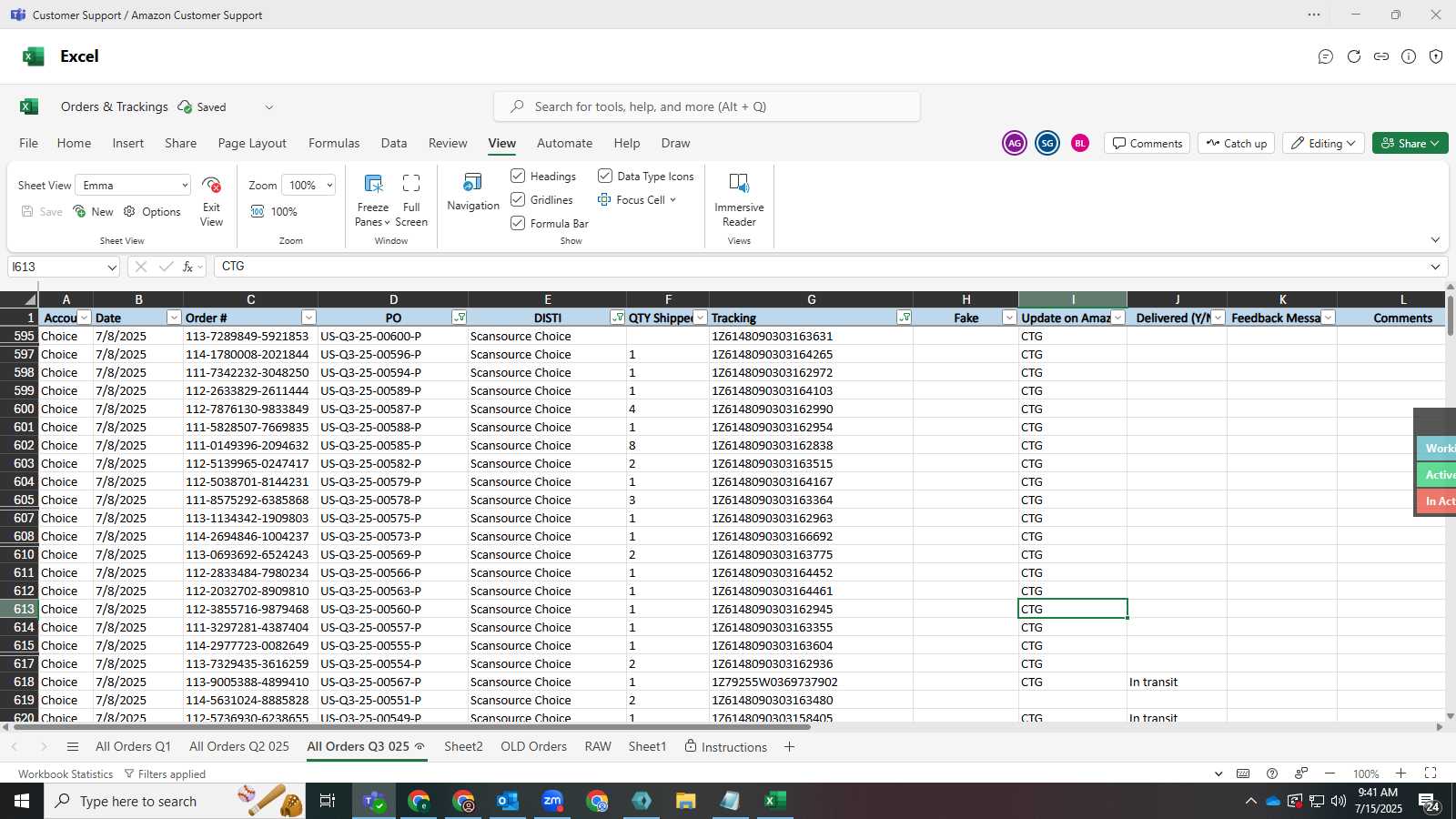Toggle the Headings checkbox

pyautogui.click(x=518, y=176)
